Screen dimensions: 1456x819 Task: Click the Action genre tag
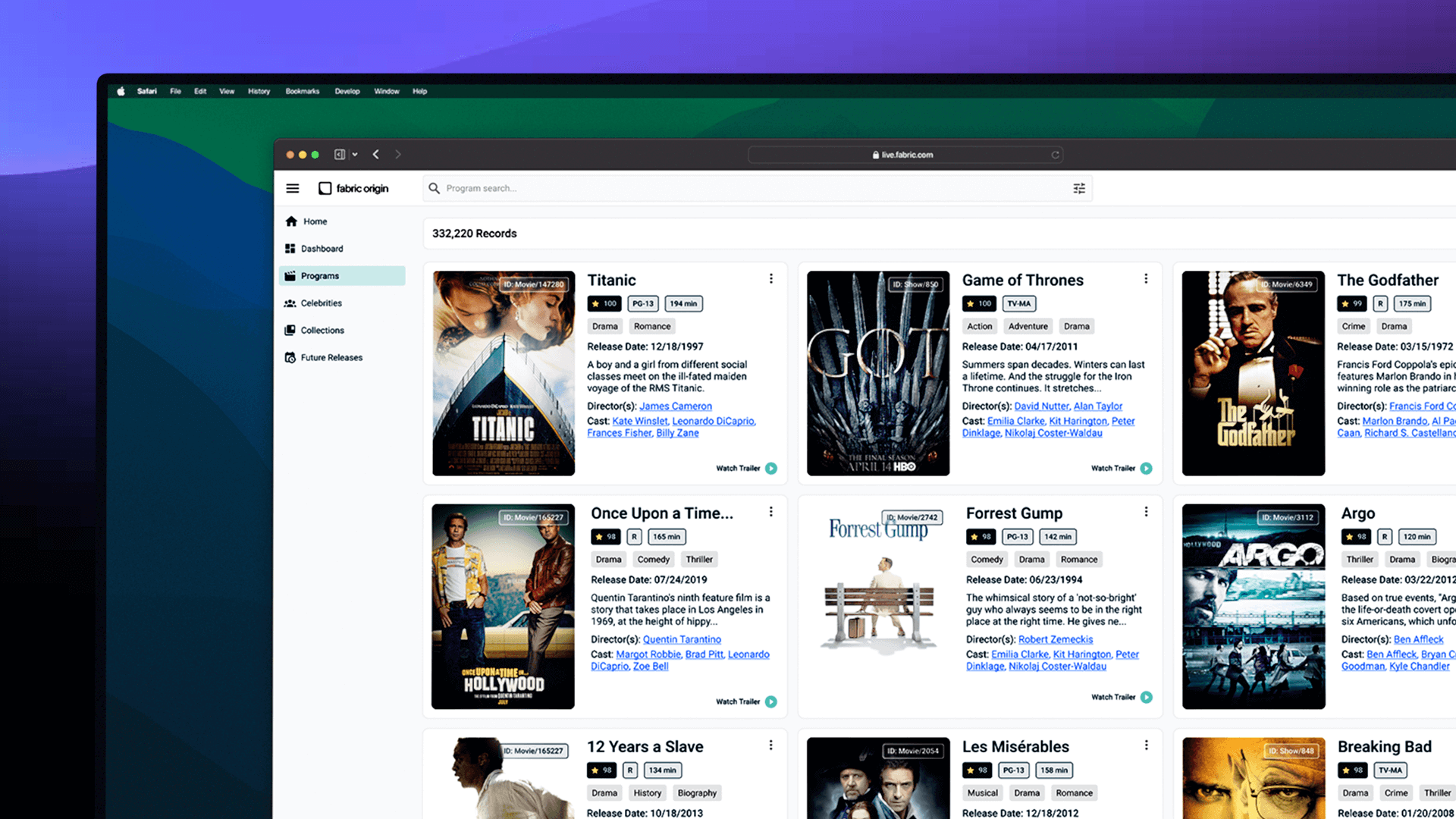[979, 327]
